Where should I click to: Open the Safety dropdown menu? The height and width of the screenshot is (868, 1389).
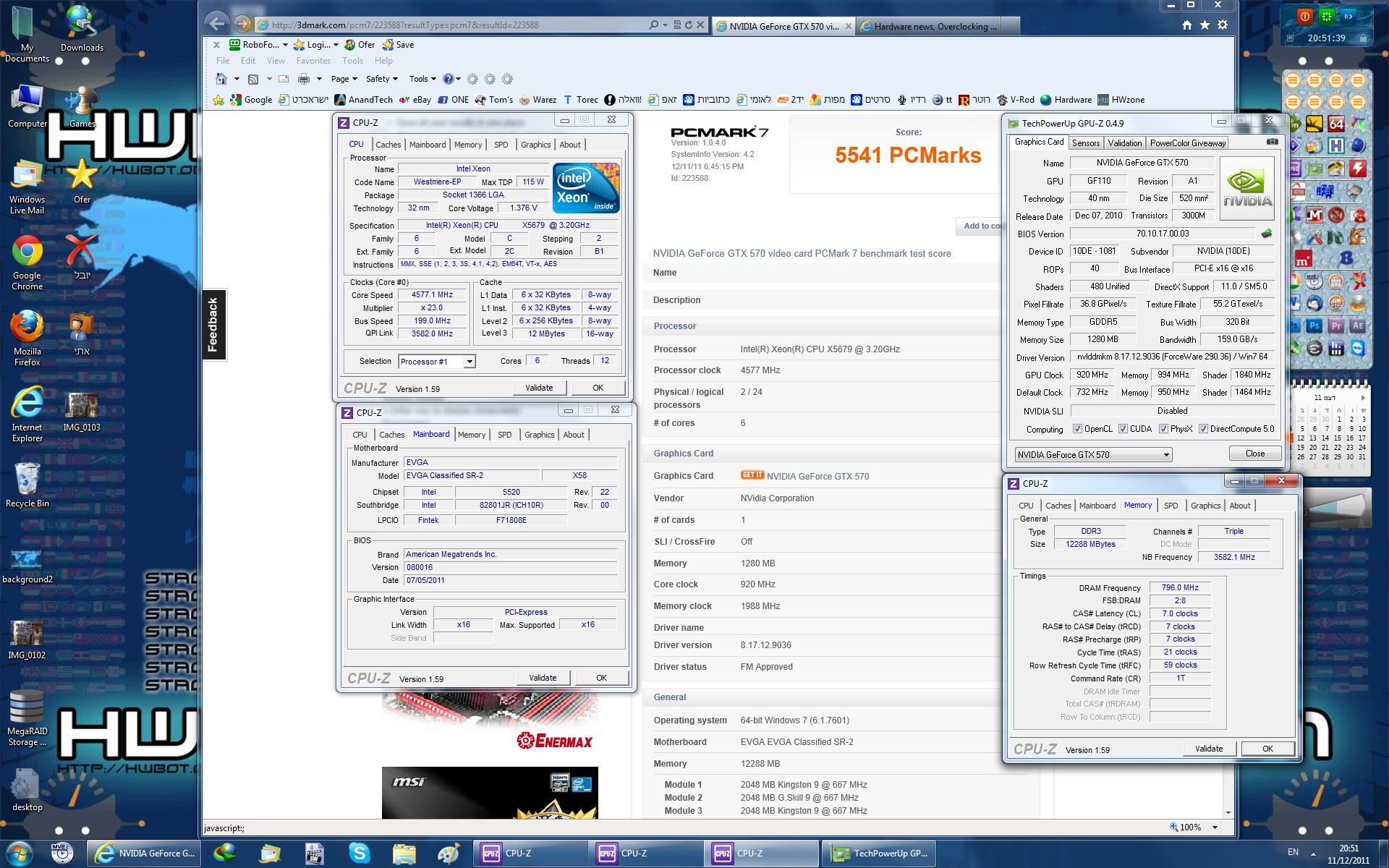point(382,79)
